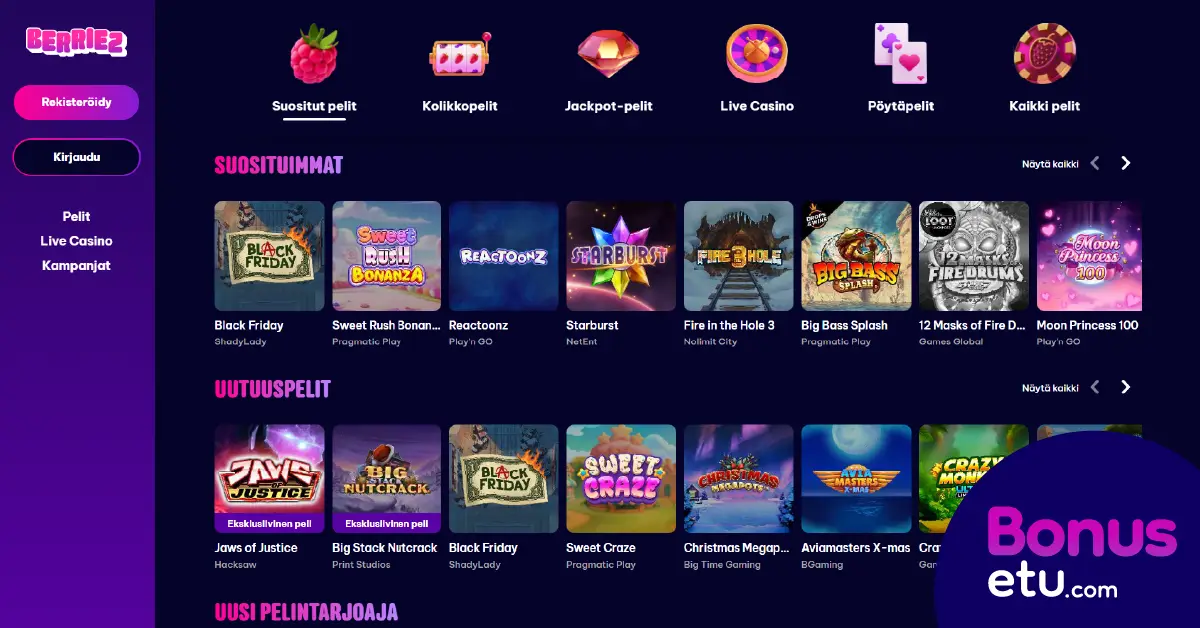
Task: Select the Big Bass Splash thumbnail
Action: pos(856,256)
